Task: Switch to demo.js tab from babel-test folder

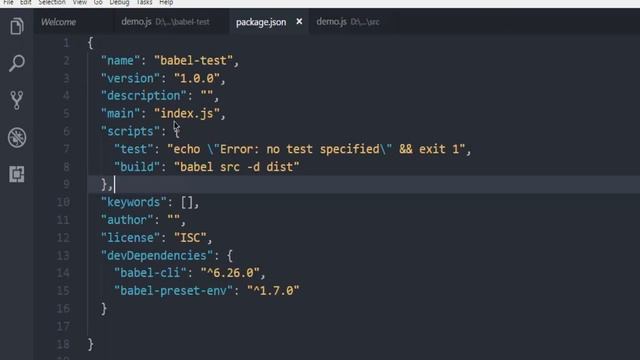Action: 165,22
